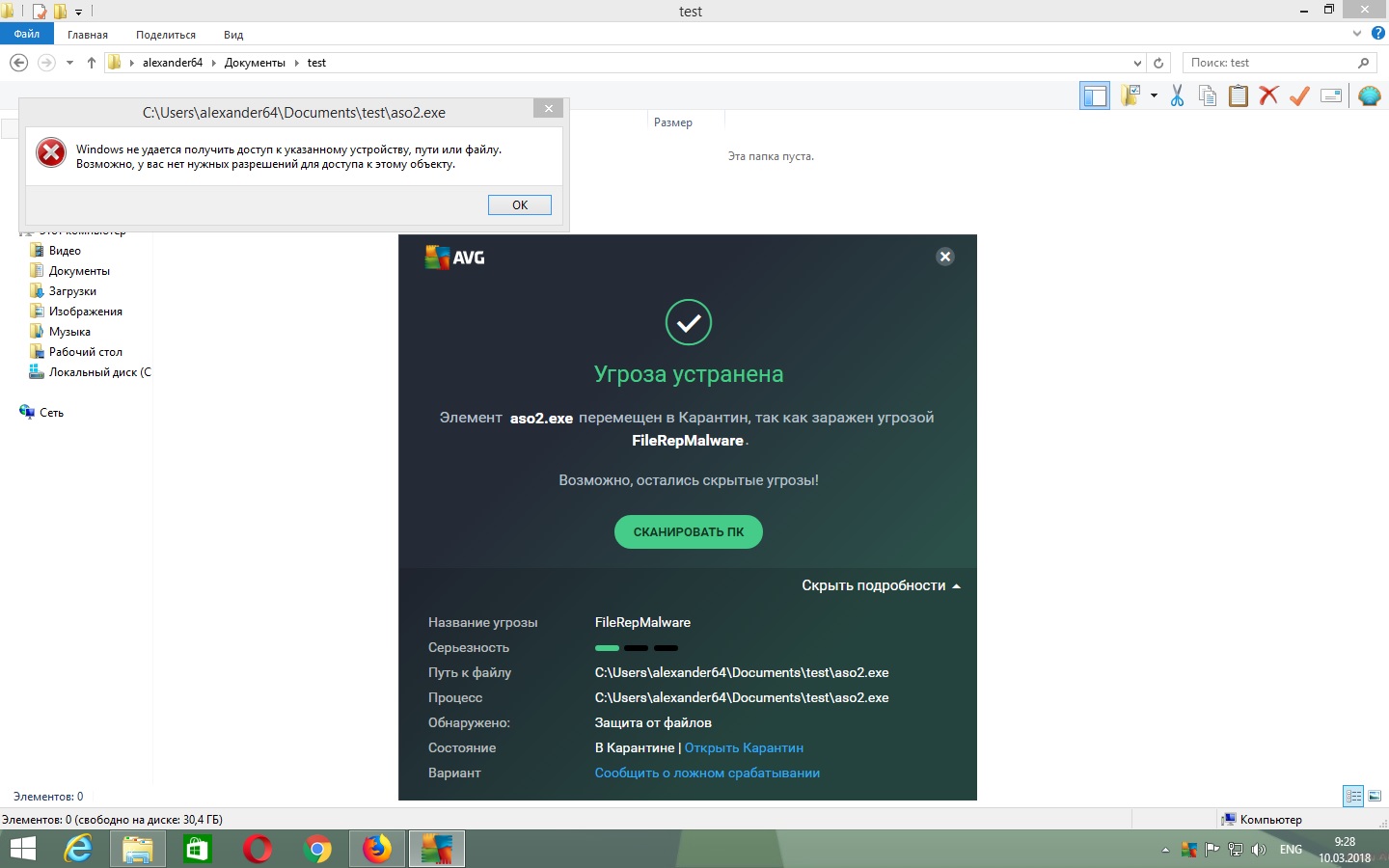Click the Copy icon in the toolbar
1389x868 pixels.
(x=1208, y=95)
